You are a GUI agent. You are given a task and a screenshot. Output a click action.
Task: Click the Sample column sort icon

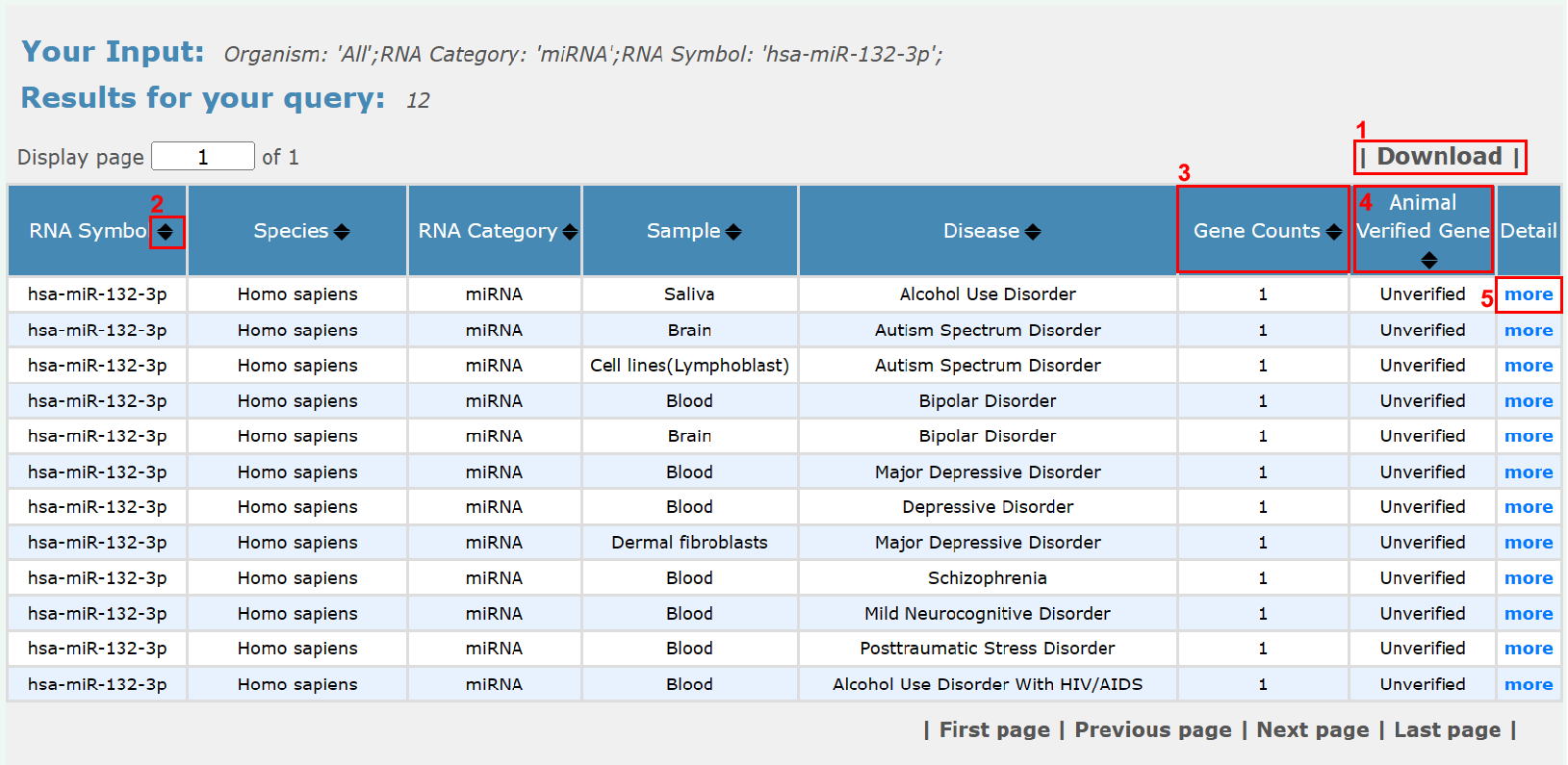click(x=733, y=232)
